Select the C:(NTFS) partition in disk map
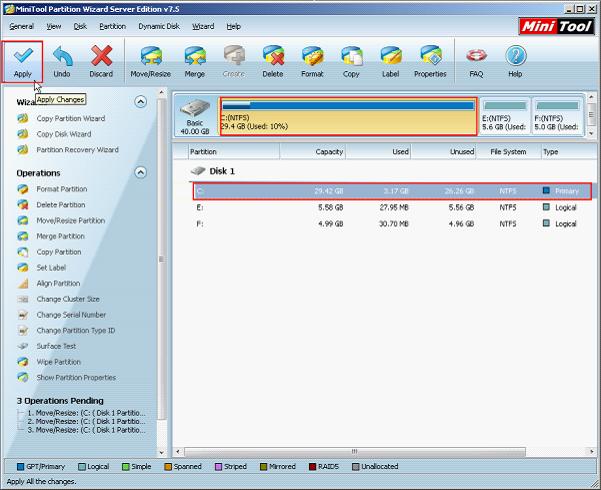Screen dimensions: 601x490 [x=348, y=117]
